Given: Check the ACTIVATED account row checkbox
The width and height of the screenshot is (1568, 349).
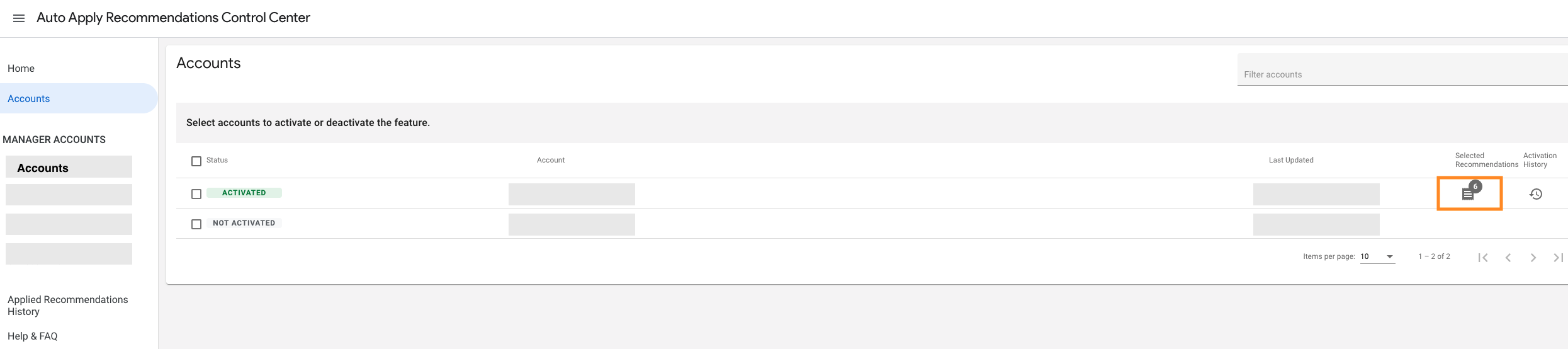Looking at the screenshot, I should click(x=196, y=194).
